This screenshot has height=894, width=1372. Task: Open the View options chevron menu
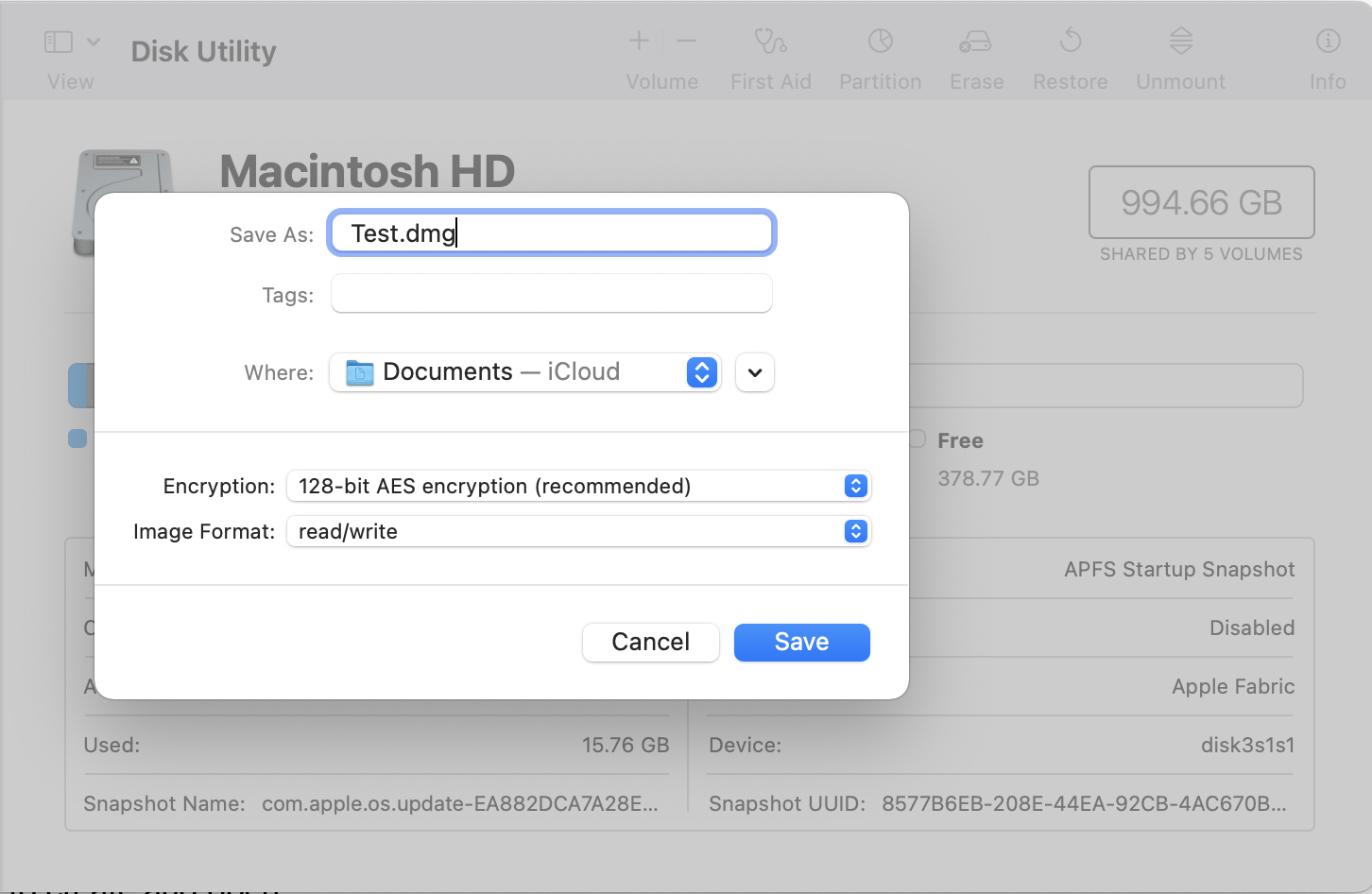point(94,42)
